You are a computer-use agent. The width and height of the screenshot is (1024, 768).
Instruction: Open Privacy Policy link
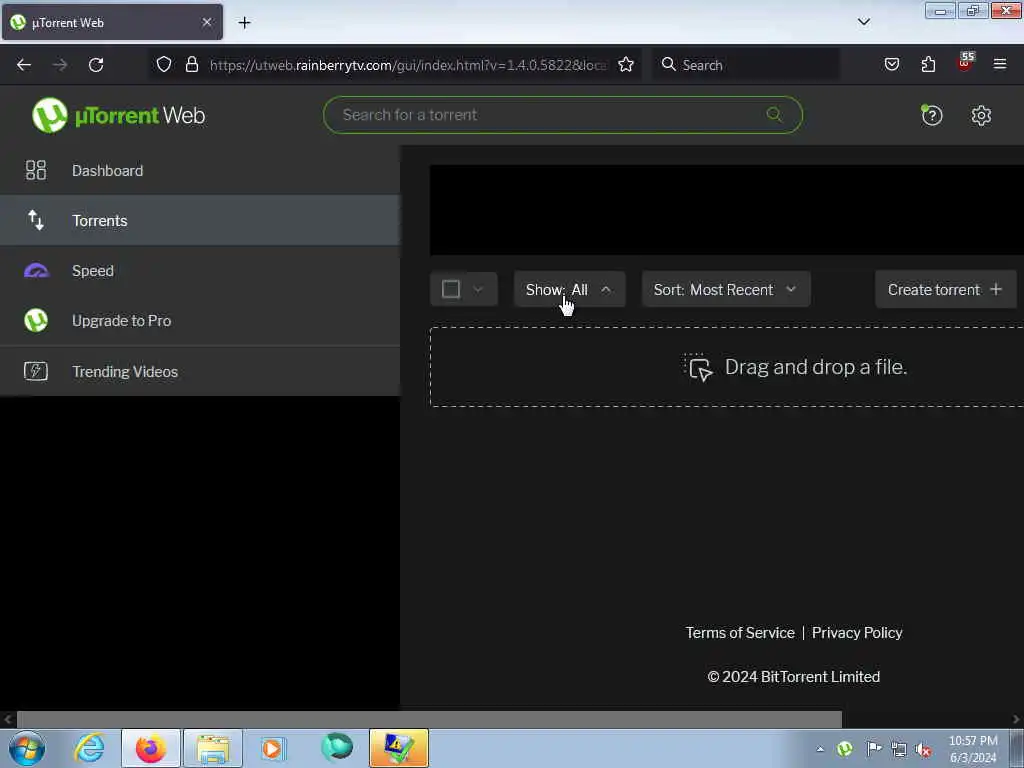(x=857, y=633)
